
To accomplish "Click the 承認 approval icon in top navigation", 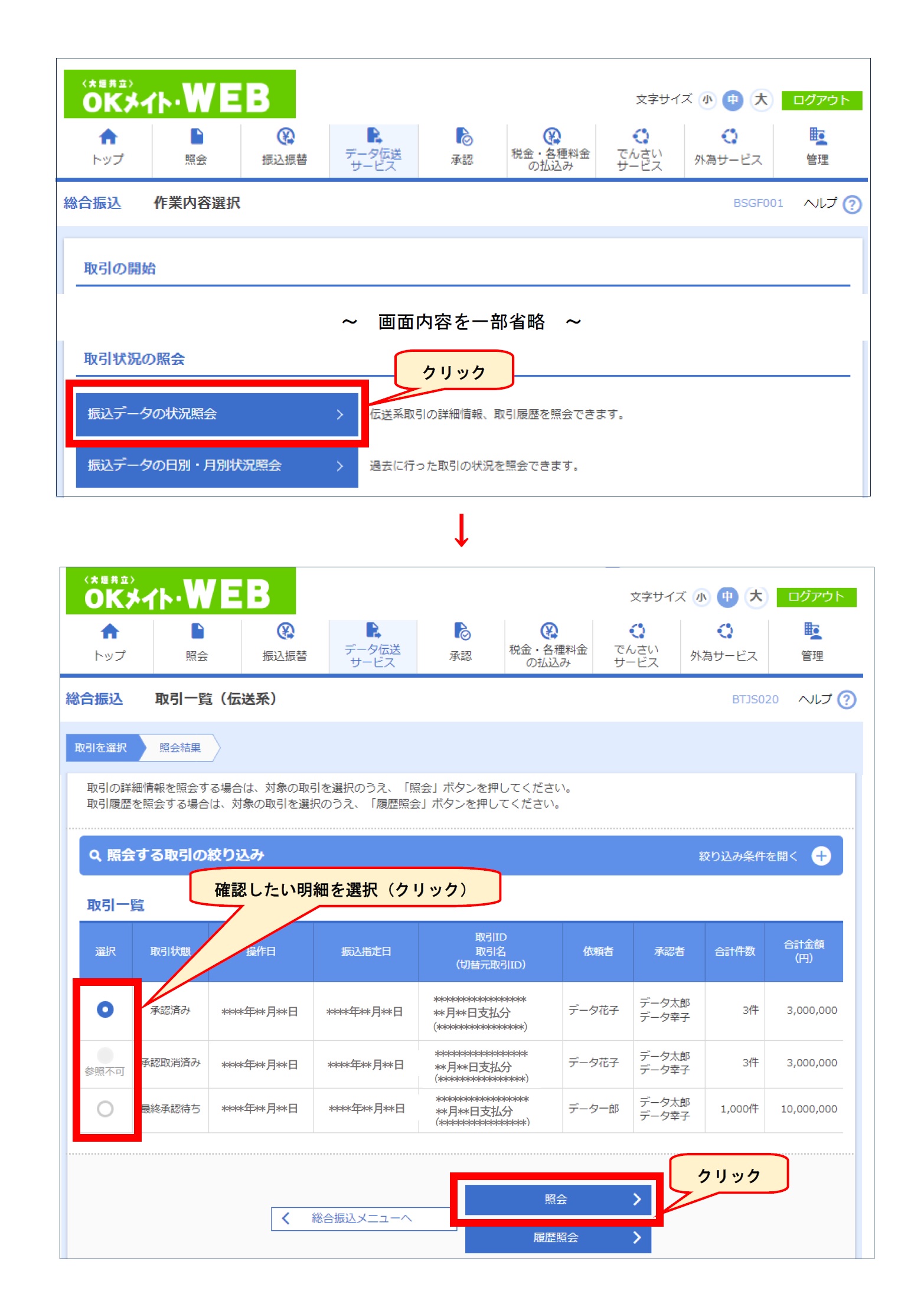I will (x=462, y=137).
